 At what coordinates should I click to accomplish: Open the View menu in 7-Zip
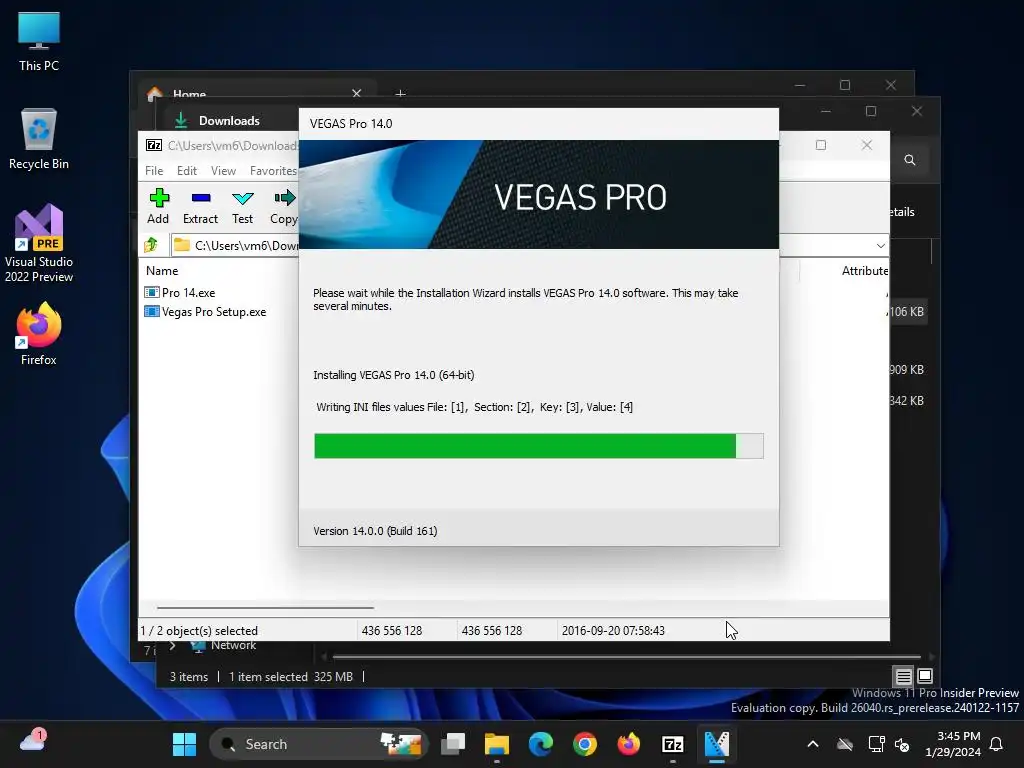click(223, 170)
